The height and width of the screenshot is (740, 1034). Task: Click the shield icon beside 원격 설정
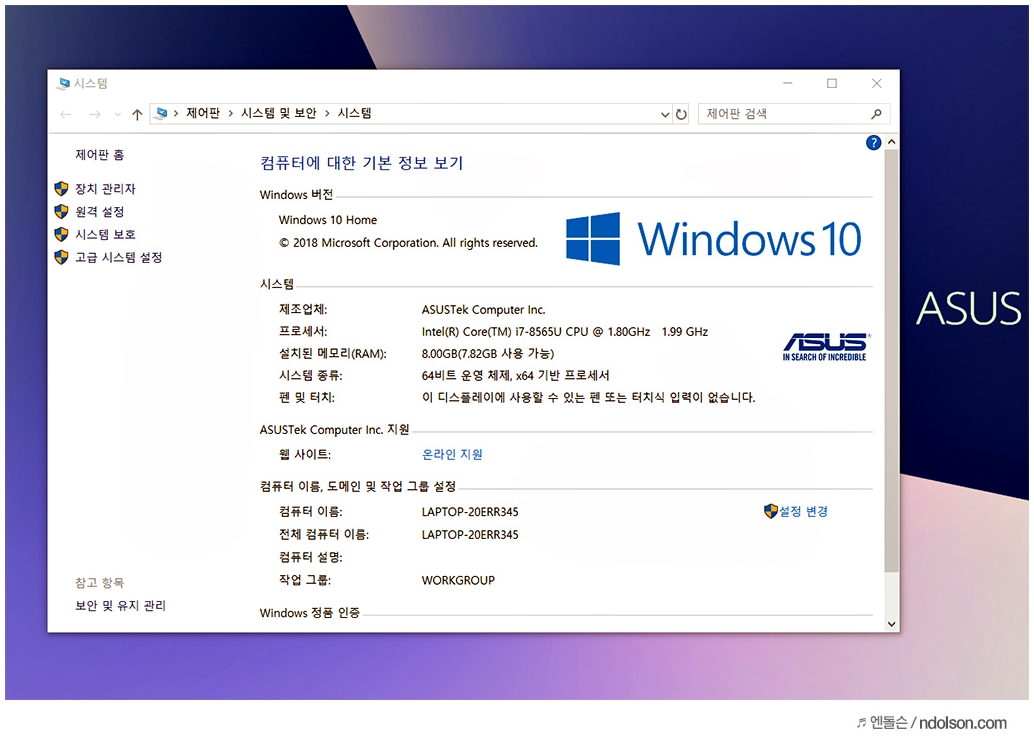[61, 212]
